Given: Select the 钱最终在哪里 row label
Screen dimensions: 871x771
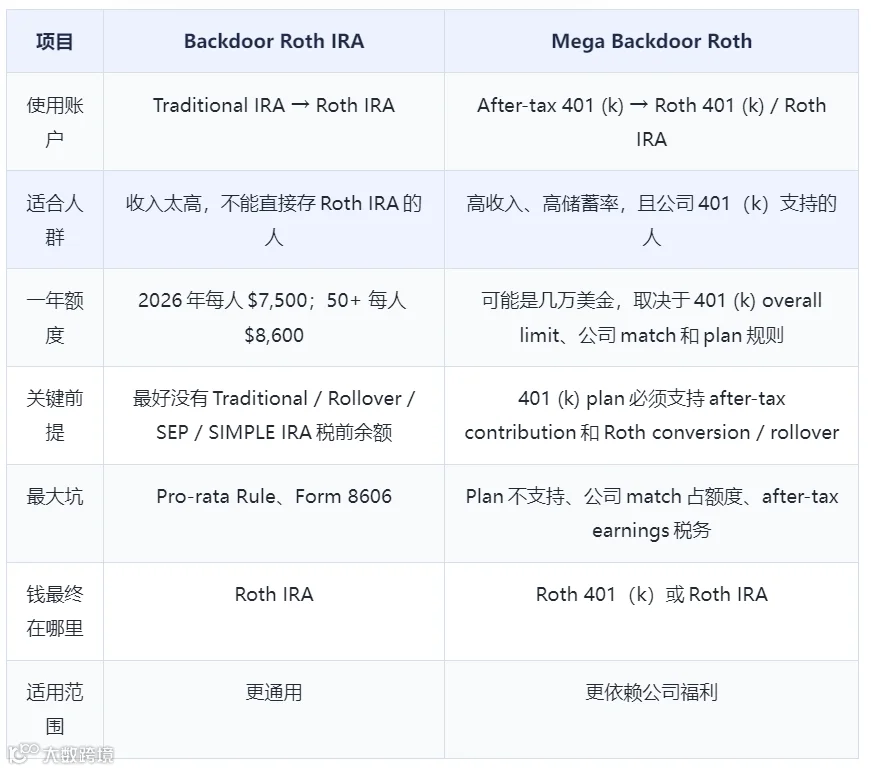Looking at the screenshot, I should (x=55, y=612).
